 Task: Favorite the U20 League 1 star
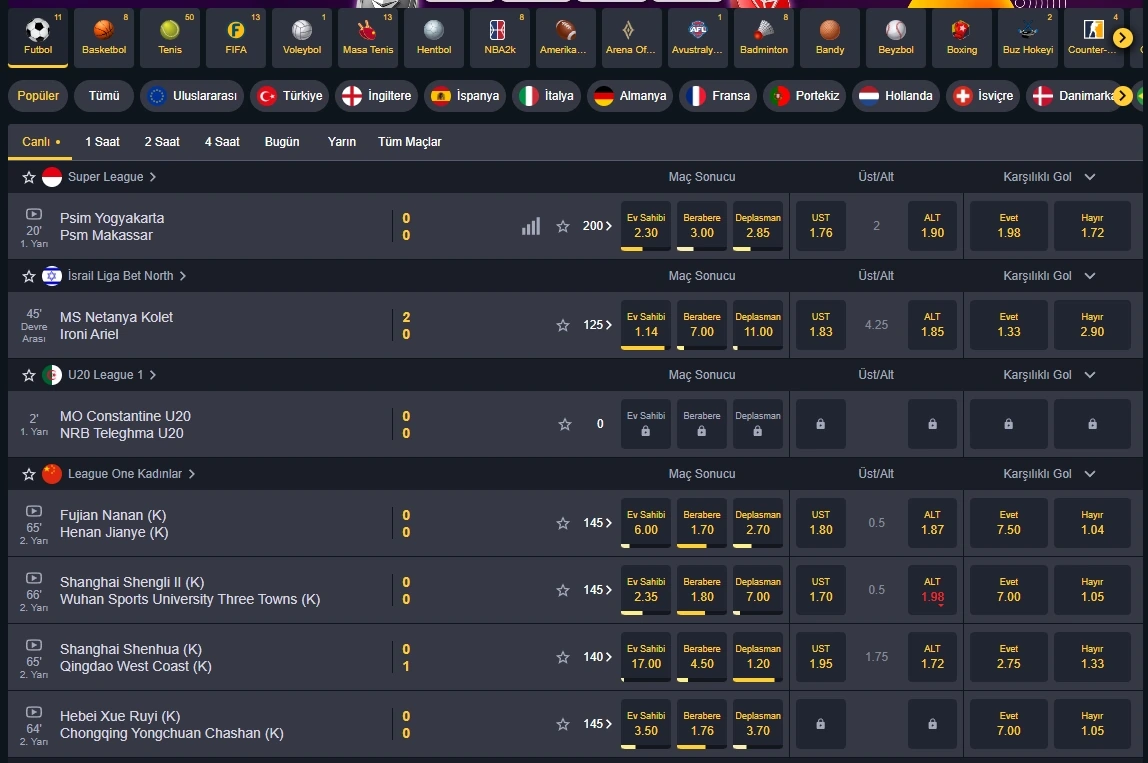point(29,375)
